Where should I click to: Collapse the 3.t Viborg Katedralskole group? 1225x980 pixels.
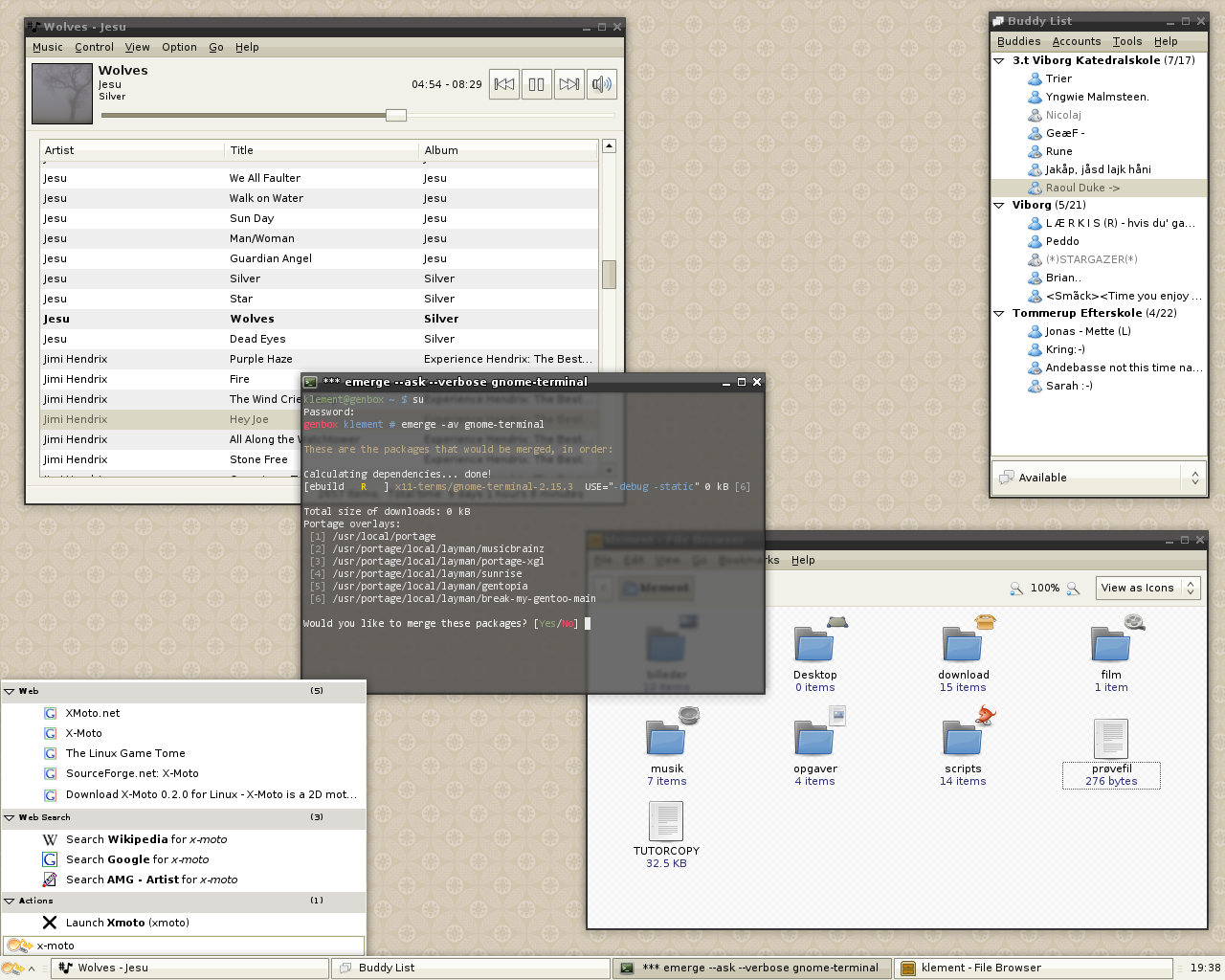click(999, 60)
